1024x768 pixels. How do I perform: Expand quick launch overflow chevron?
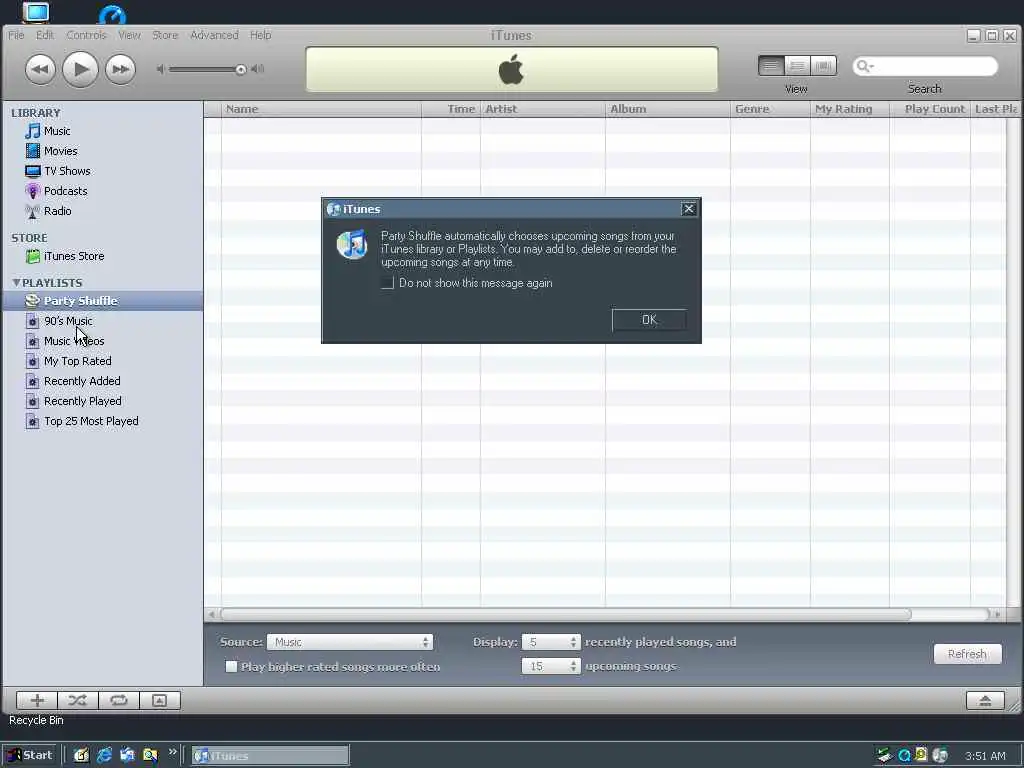click(172, 752)
